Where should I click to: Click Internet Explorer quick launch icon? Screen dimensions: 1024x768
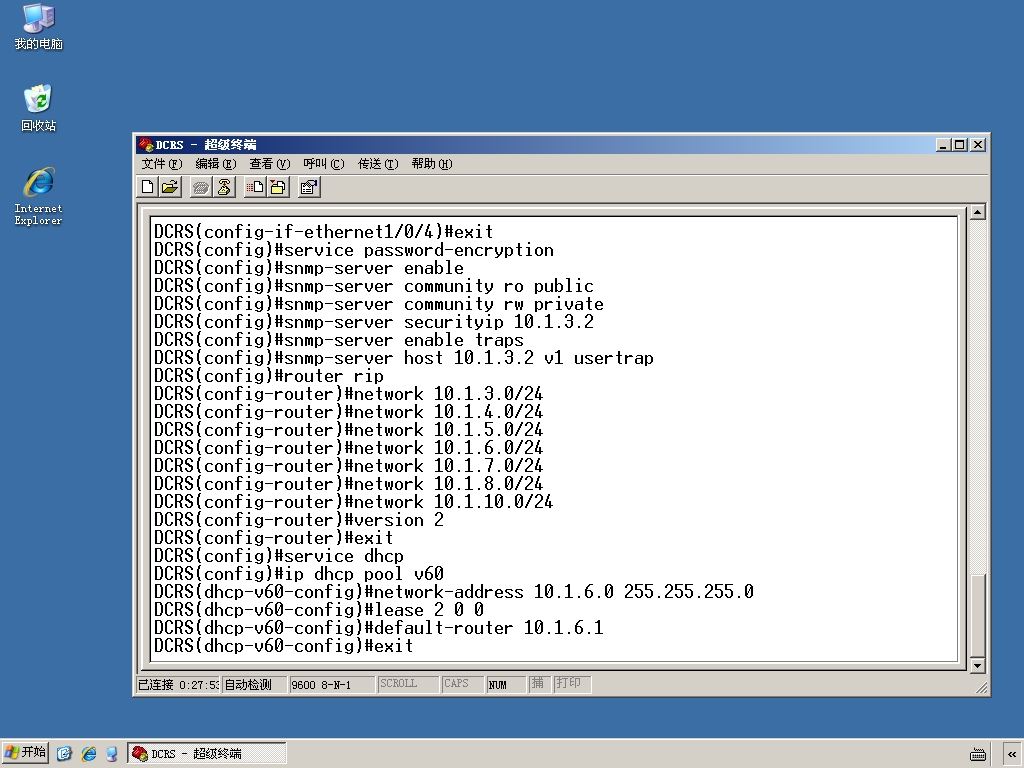pos(89,753)
